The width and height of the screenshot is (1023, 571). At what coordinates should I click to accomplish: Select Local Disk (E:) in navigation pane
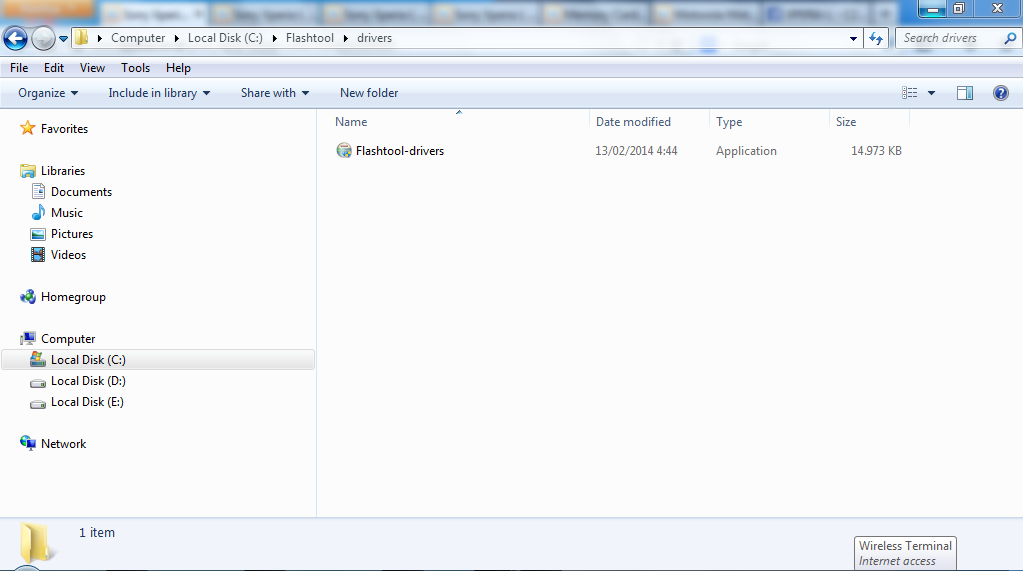pos(87,401)
